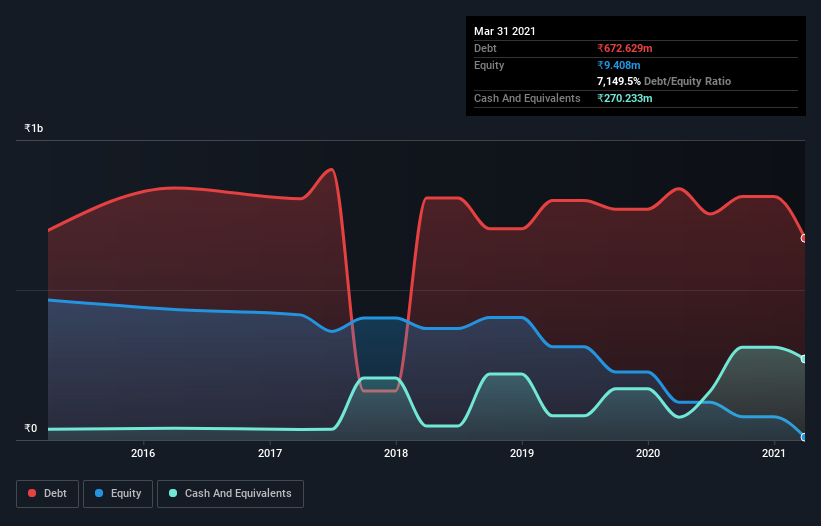The width and height of the screenshot is (821, 526).
Task: Click the ₹0 y-axis label
Action: 31,428
